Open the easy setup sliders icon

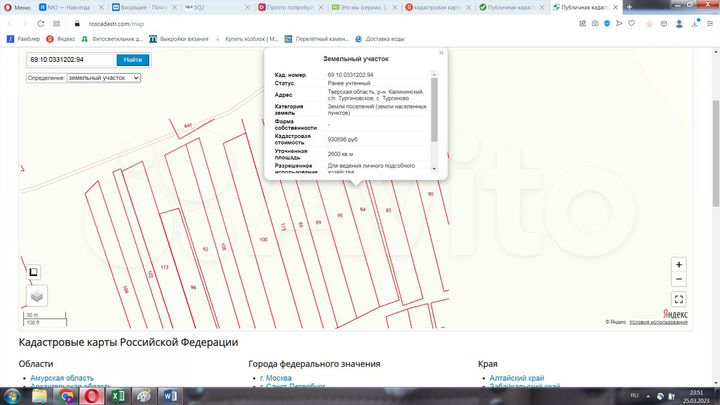pyautogui.click(x=710, y=23)
